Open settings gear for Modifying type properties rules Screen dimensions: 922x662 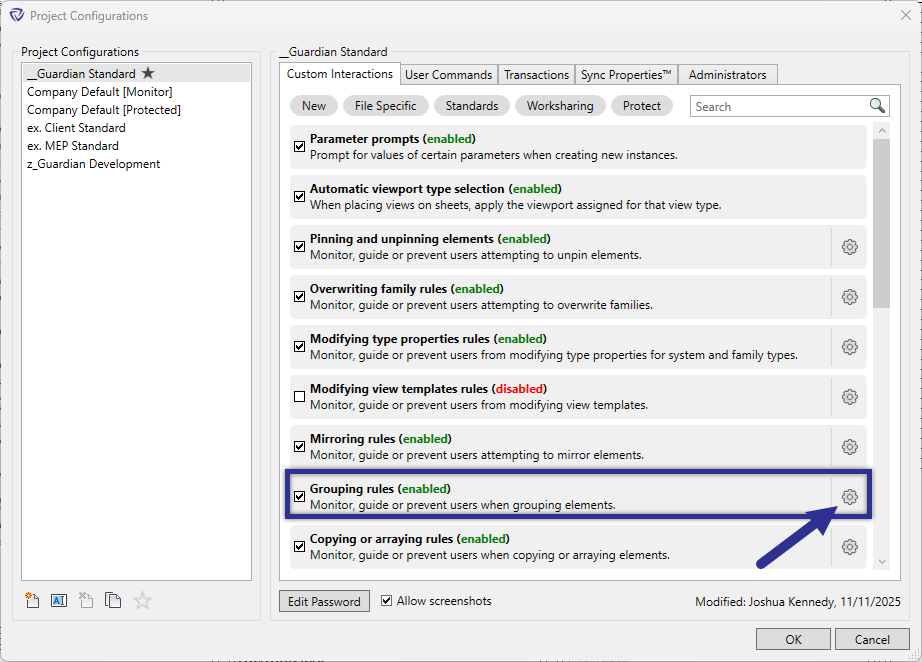coord(849,346)
